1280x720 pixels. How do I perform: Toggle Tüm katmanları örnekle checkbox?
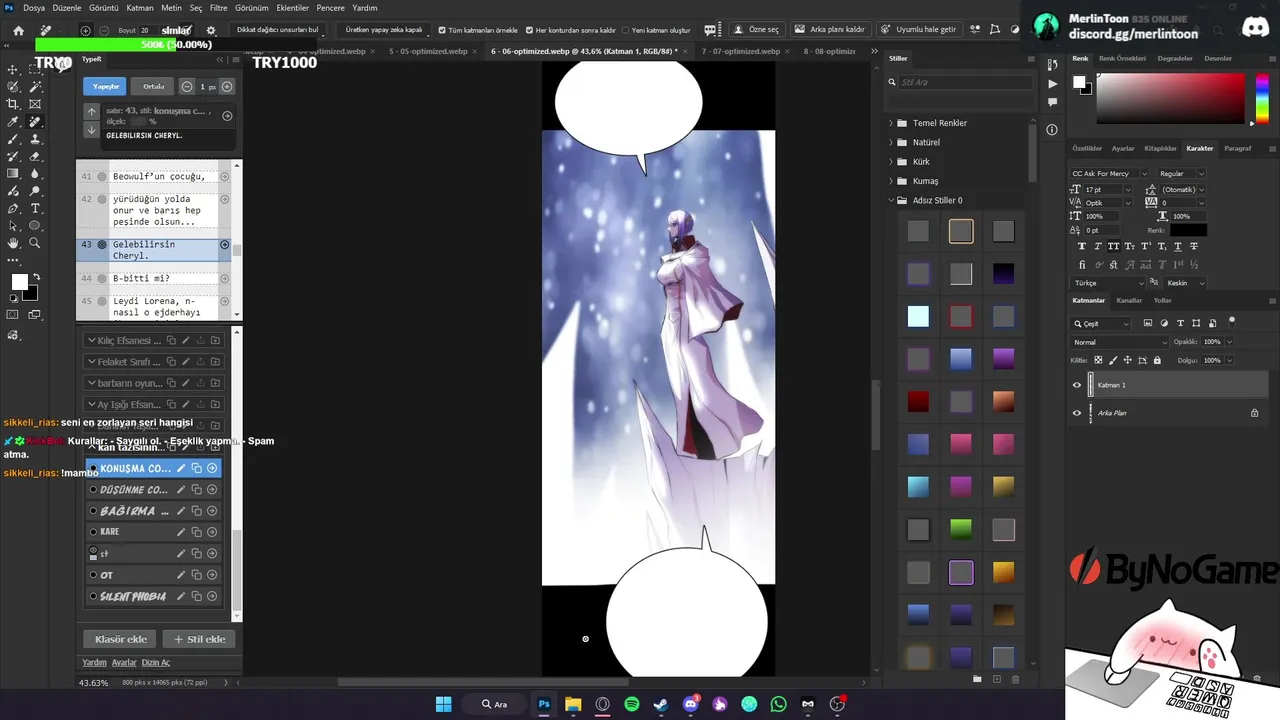(x=443, y=30)
